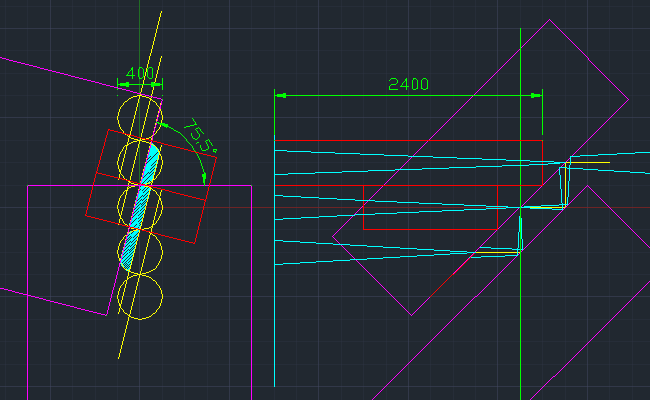Select the 75.5° angle dimension text
The height and width of the screenshot is (400, 650).
tap(200, 136)
